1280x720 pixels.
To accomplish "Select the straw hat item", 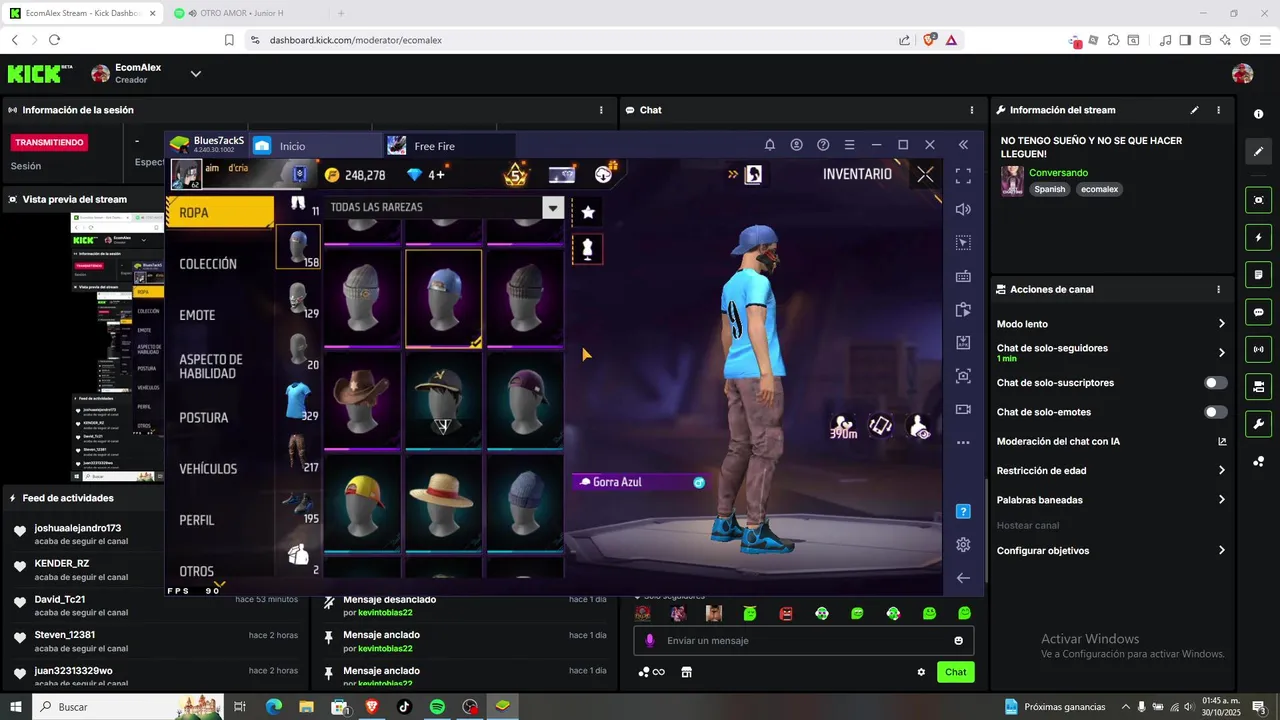I will (x=443, y=503).
